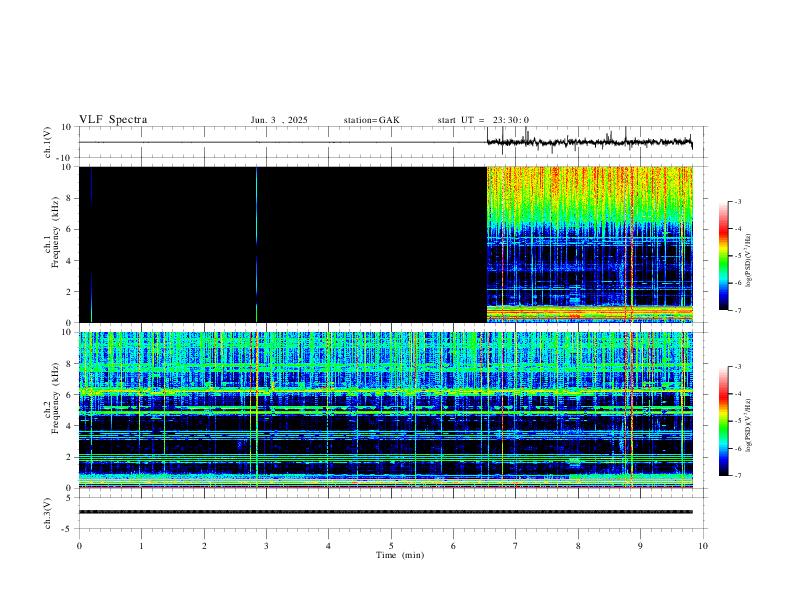Click the ch.2 color bar label '-7'
This screenshot has height=612, width=792.
[737, 476]
